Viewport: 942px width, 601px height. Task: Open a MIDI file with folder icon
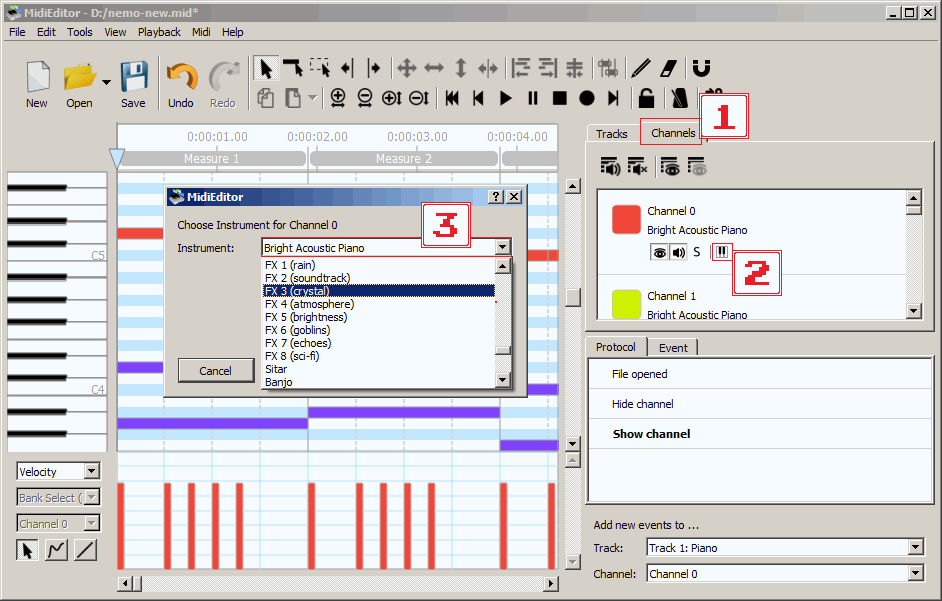(79, 84)
